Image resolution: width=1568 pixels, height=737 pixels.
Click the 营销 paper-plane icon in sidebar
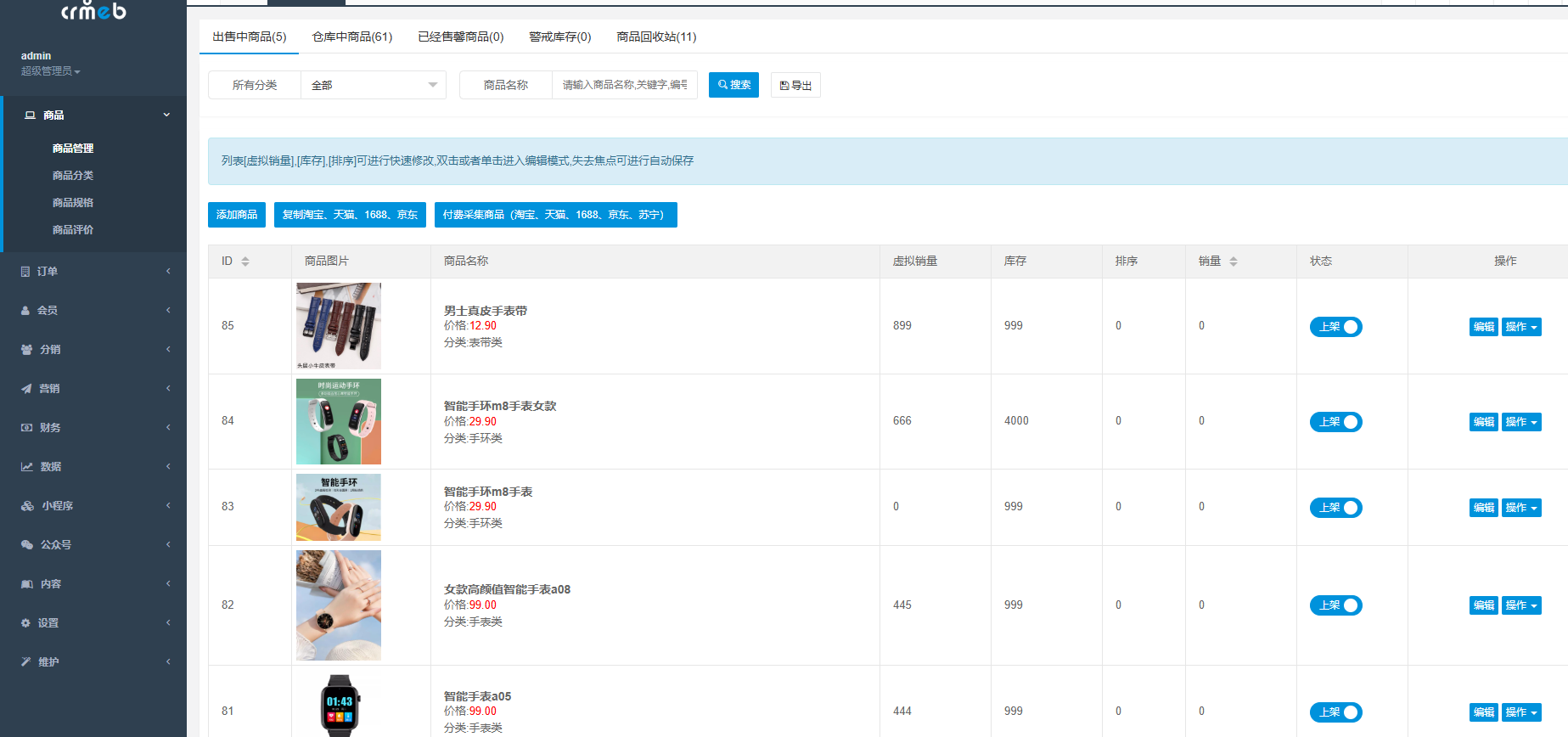[26, 388]
